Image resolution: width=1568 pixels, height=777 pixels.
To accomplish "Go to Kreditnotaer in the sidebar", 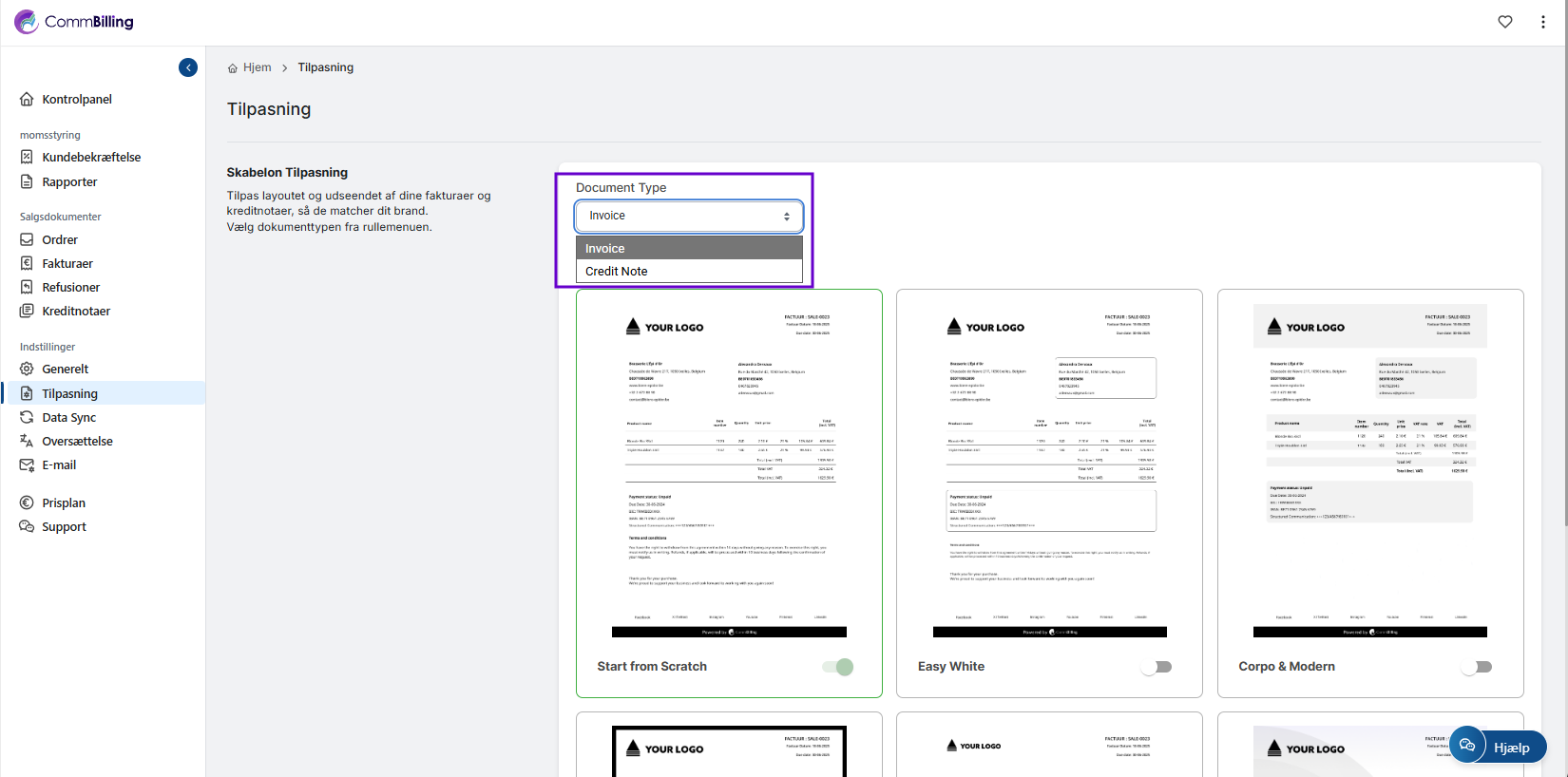I will (x=76, y=311).
